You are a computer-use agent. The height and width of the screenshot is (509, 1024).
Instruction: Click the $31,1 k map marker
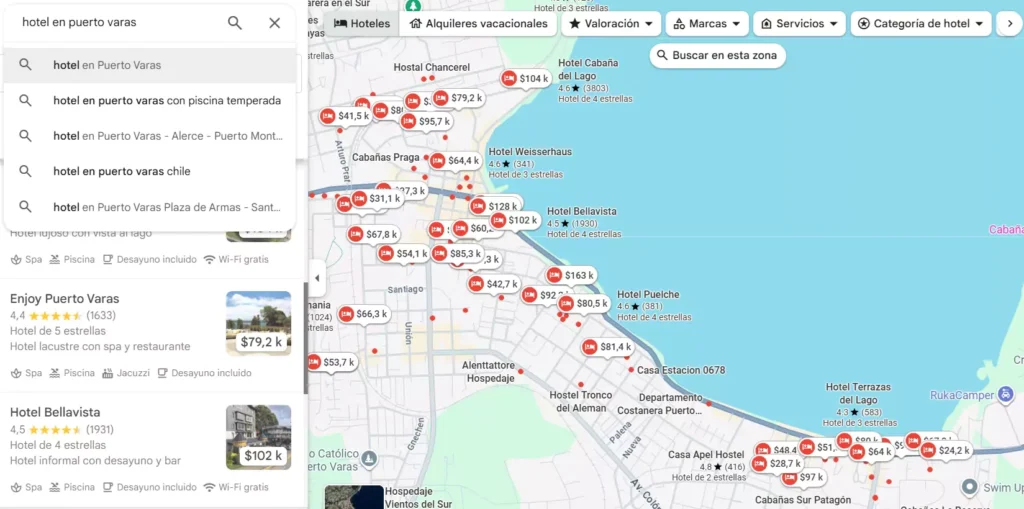click(x=377, y=199)
